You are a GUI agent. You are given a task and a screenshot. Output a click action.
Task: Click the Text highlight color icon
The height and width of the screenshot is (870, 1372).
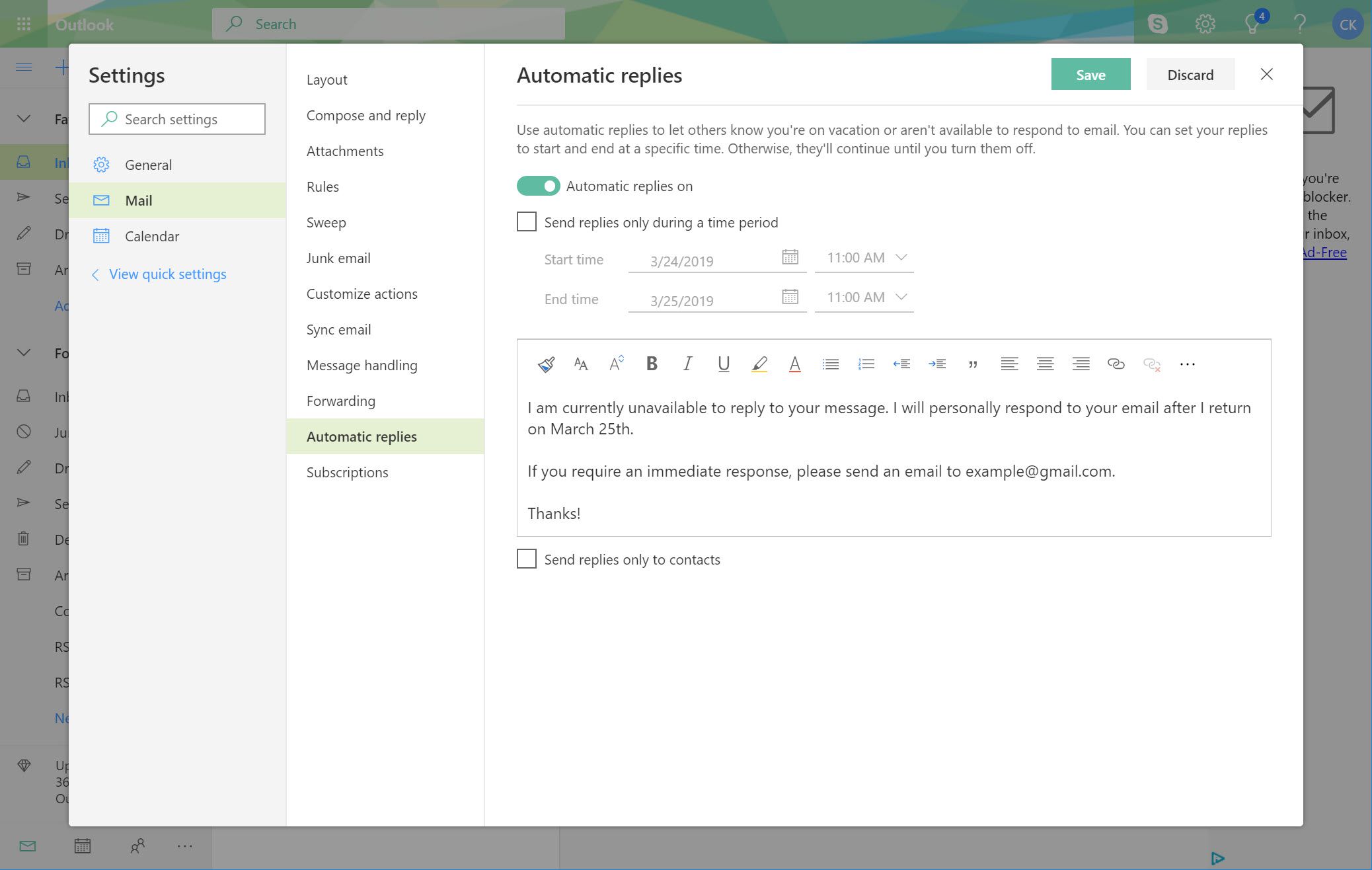point(759,363)
